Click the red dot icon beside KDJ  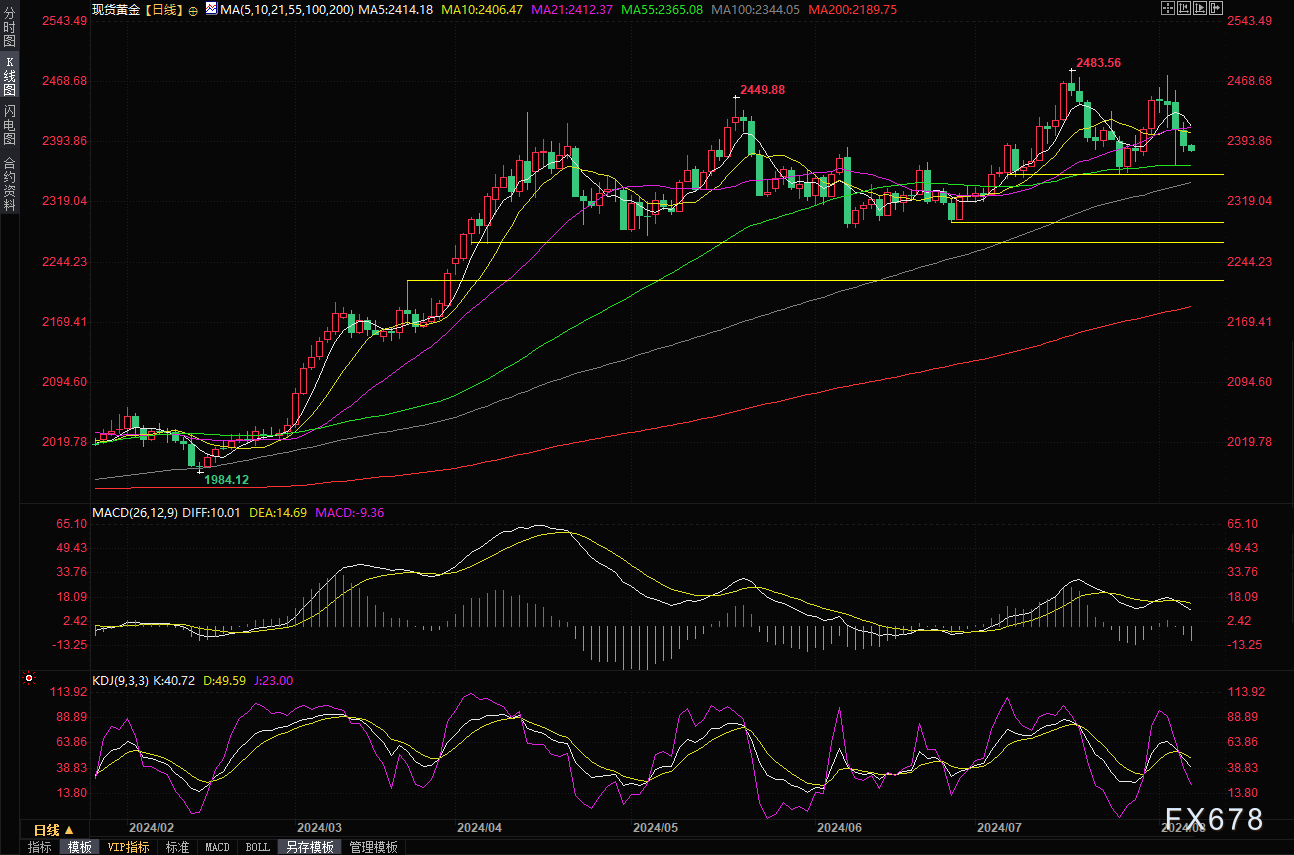tap(29, 679)
